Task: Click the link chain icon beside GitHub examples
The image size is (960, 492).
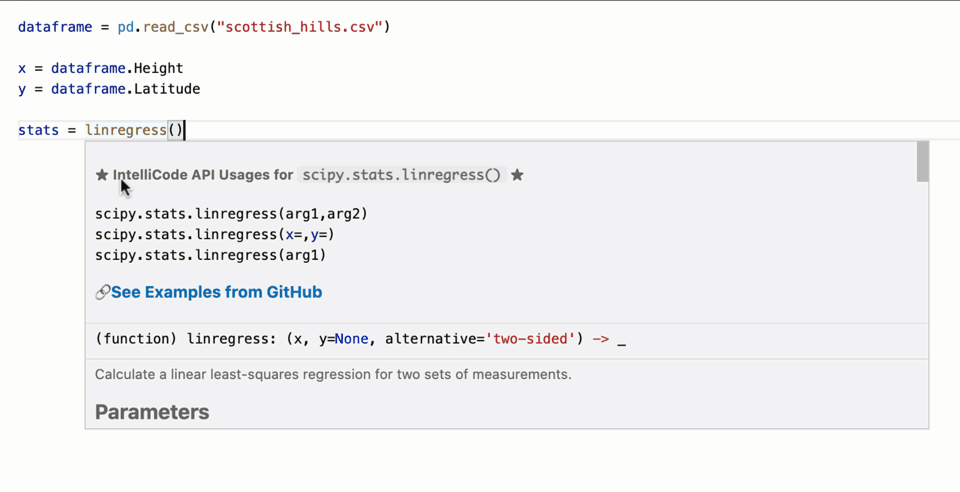Action: click(x=102, y=293)
